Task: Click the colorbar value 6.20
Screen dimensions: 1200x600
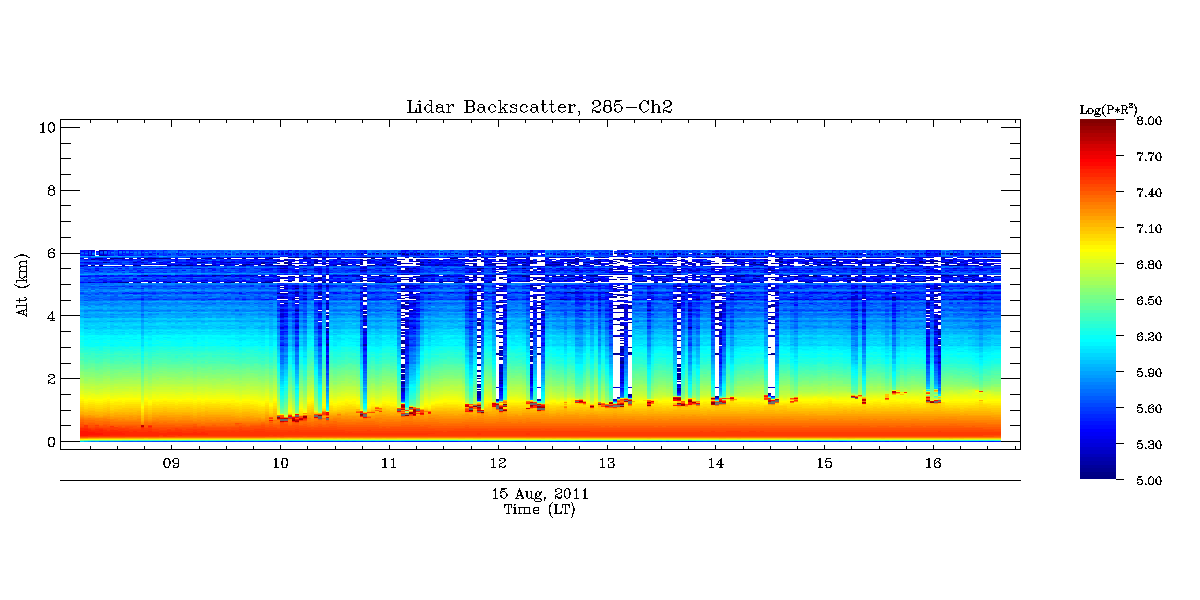Action: 1149,337
